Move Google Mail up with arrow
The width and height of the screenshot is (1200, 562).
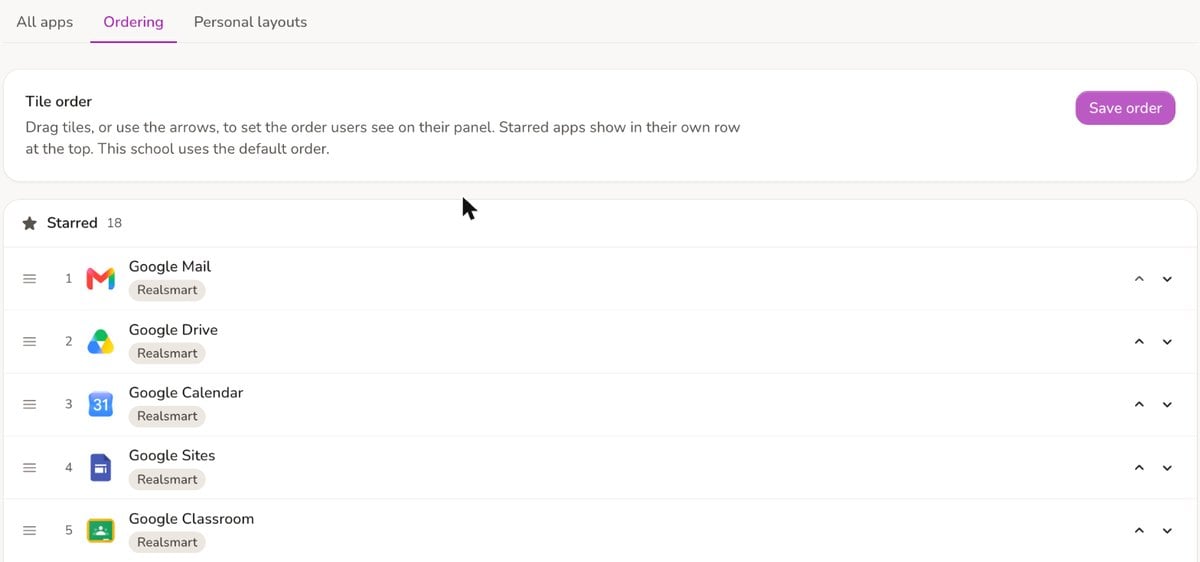tap(1139, 279)
